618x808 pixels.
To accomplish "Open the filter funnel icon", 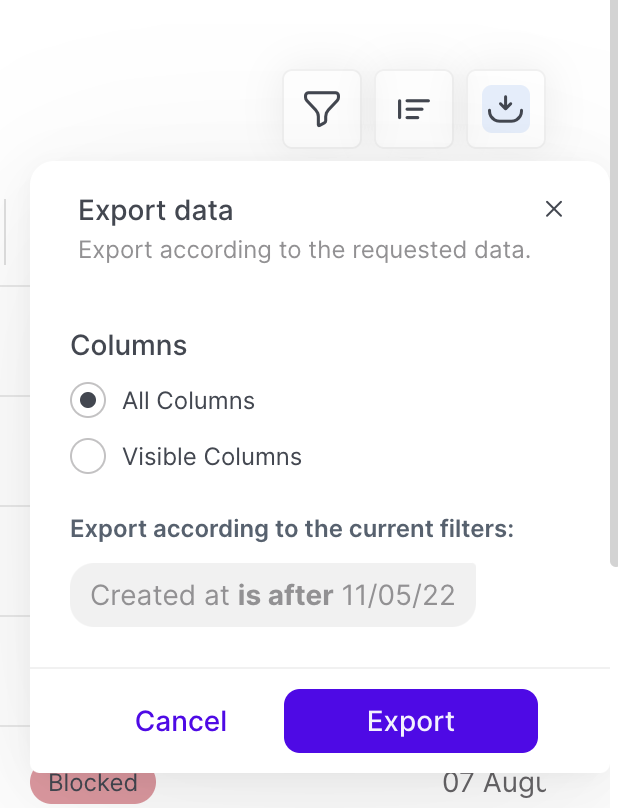I will click(x=321, y=109).
